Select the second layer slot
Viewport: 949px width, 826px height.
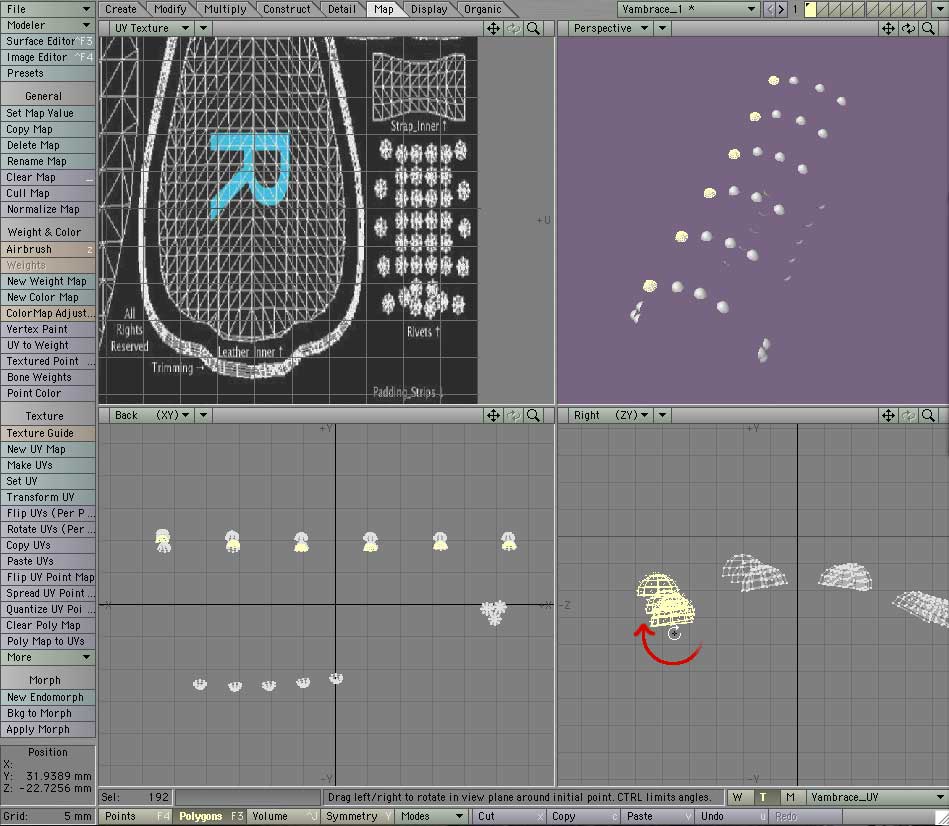point(823,9)
